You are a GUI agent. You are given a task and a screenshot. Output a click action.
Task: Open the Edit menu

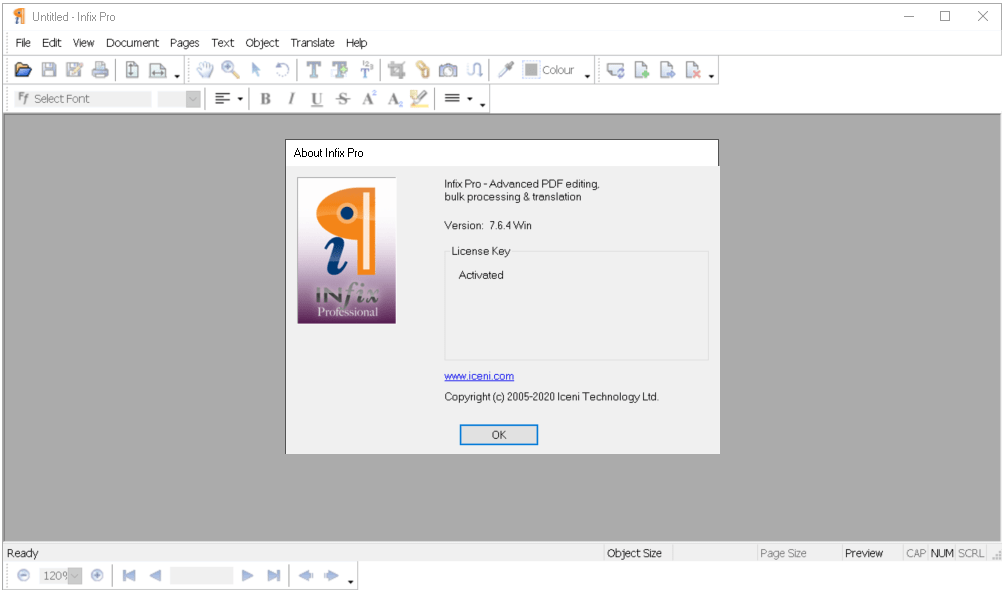51,43
